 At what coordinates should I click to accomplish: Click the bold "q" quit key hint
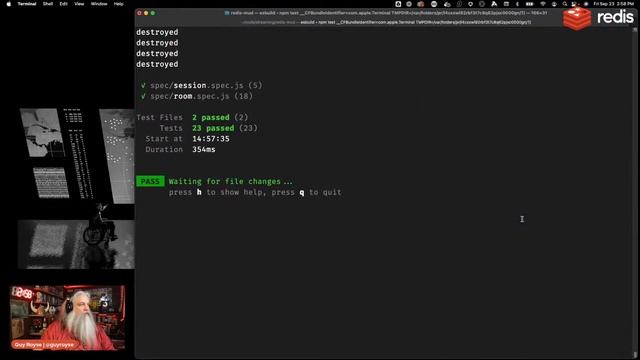(302, 192)
